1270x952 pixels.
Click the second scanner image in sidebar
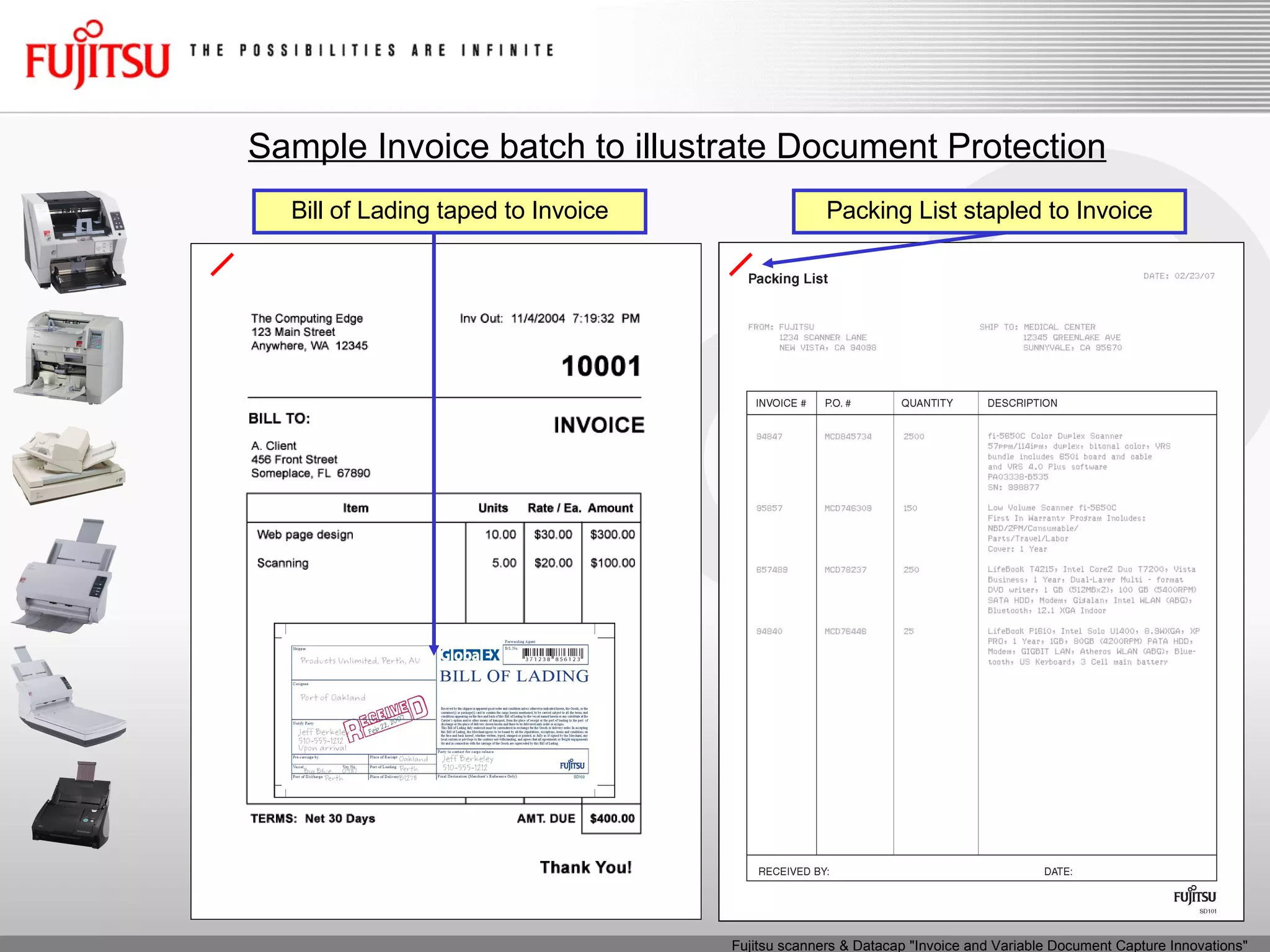point(69,358)
